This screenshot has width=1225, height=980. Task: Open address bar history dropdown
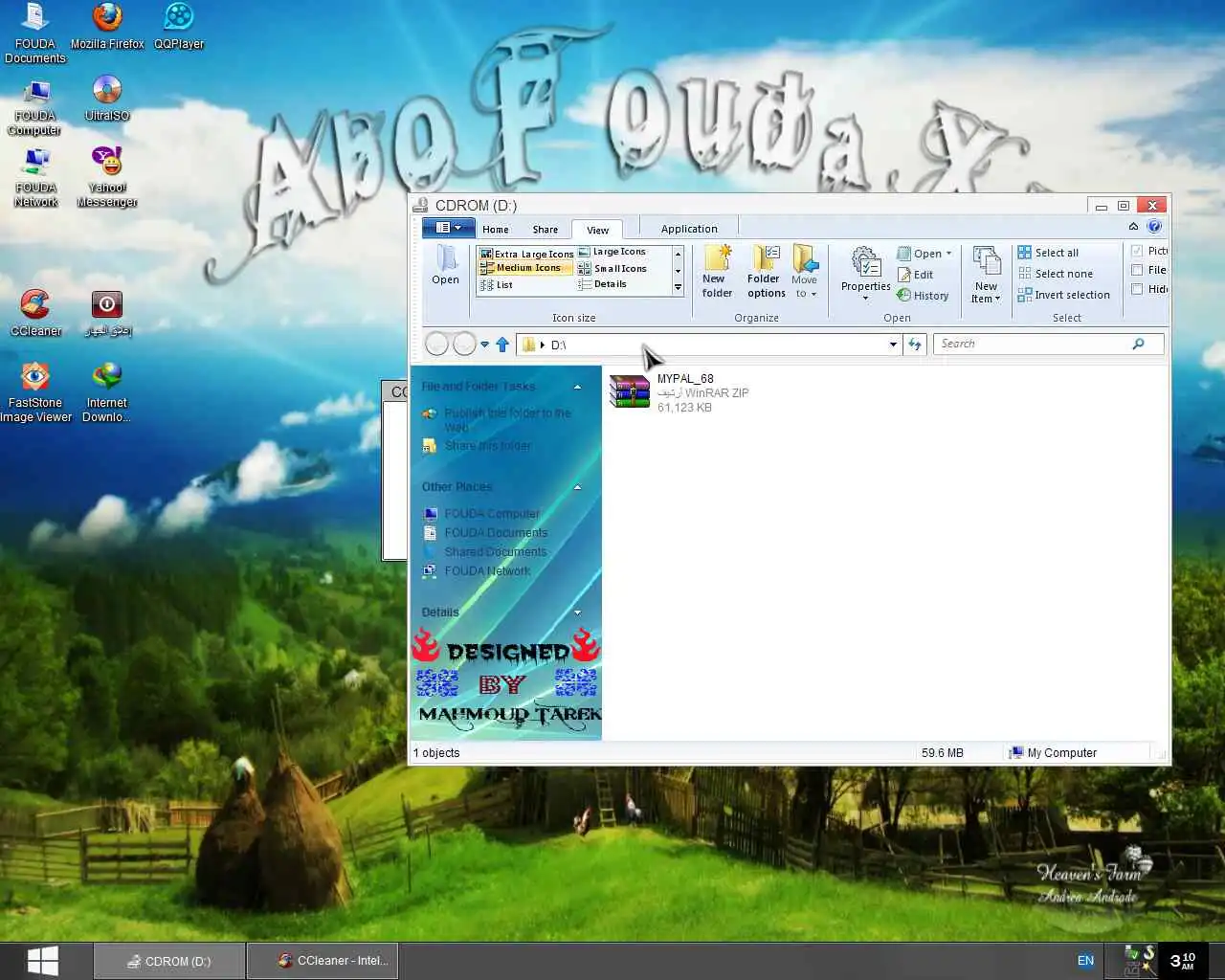(x=893, y=345)
